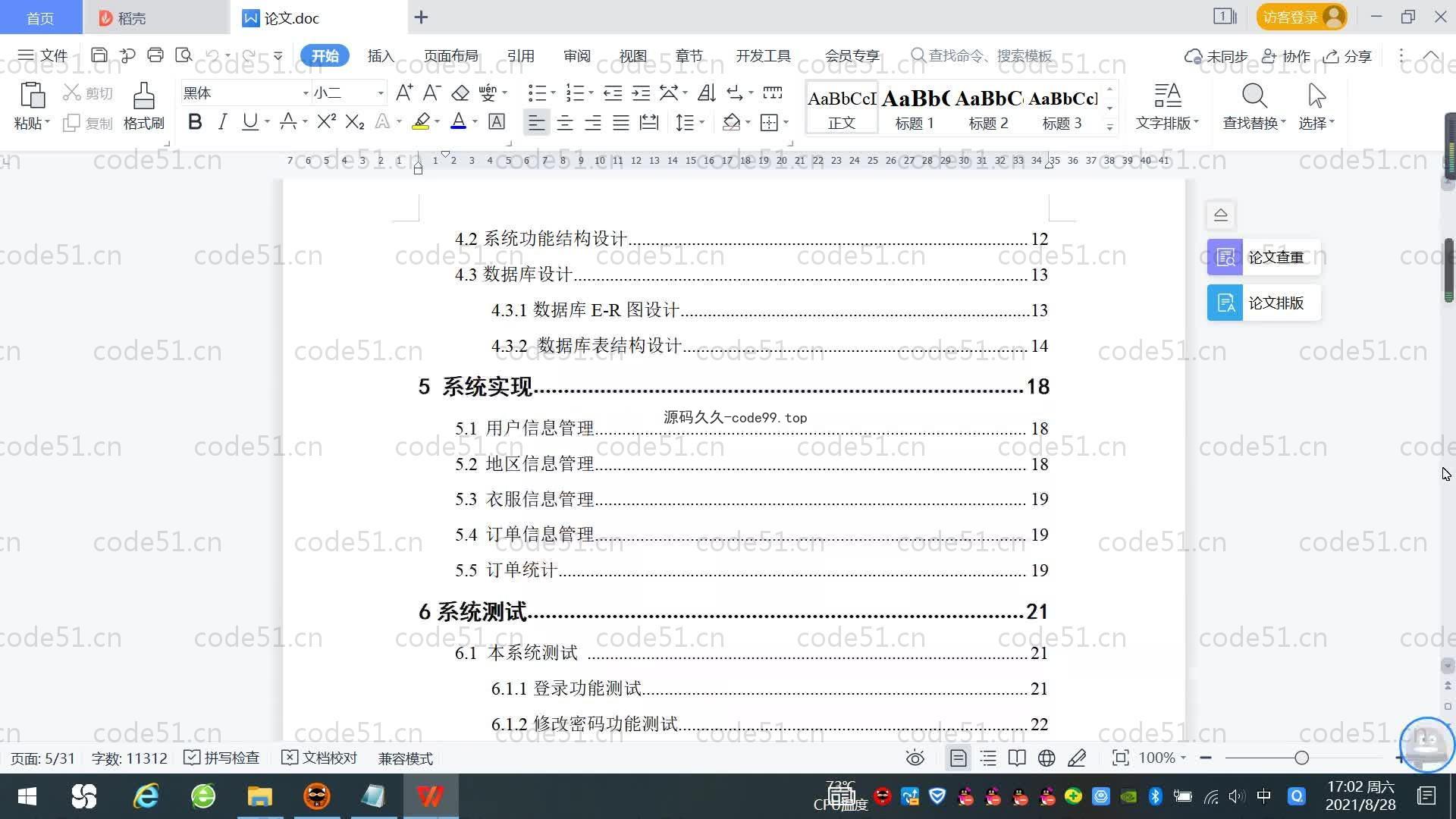Click the 访客登录 login button
This screenshot has width=1456, height=819.
point(1302,17)
